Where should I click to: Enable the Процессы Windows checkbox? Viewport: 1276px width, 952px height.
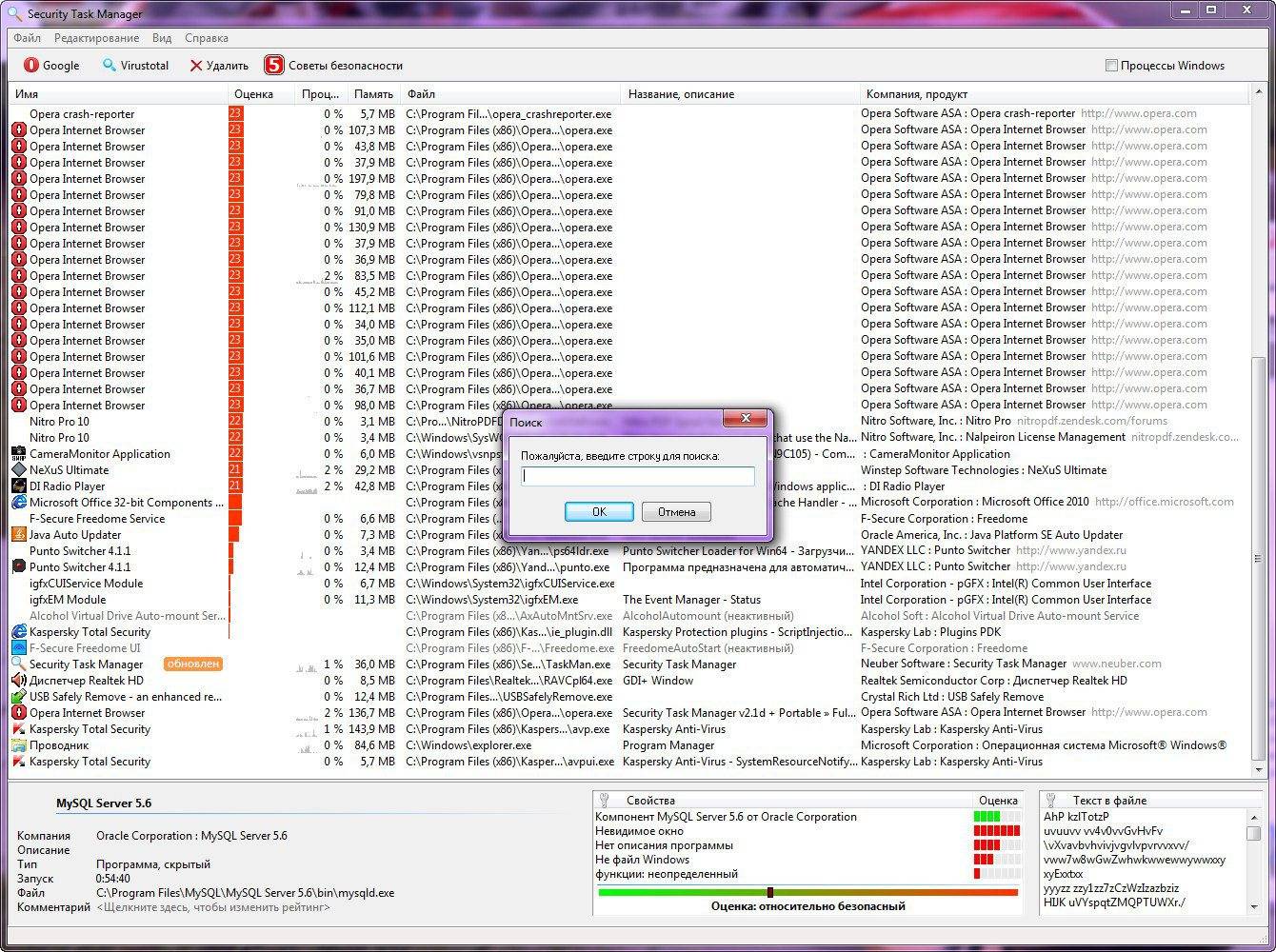1110,66
